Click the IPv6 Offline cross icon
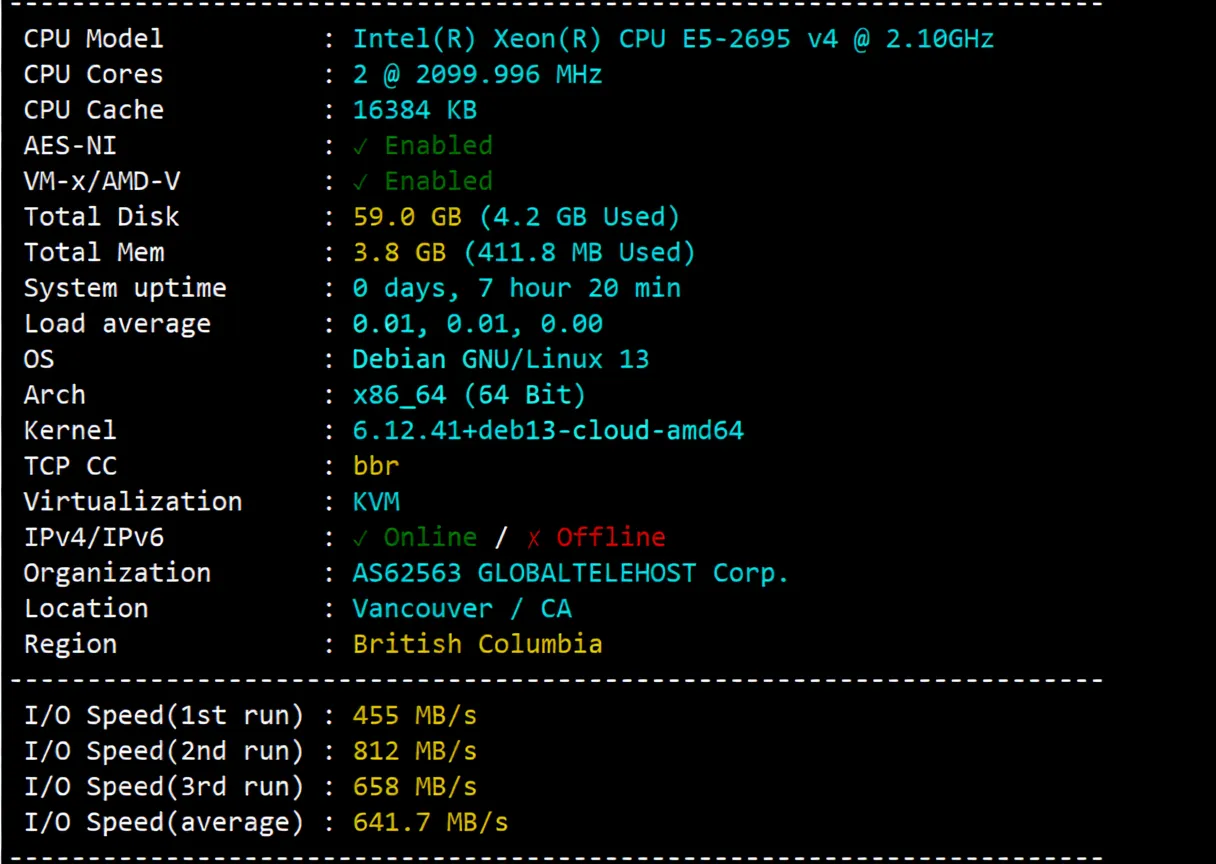 534,537
